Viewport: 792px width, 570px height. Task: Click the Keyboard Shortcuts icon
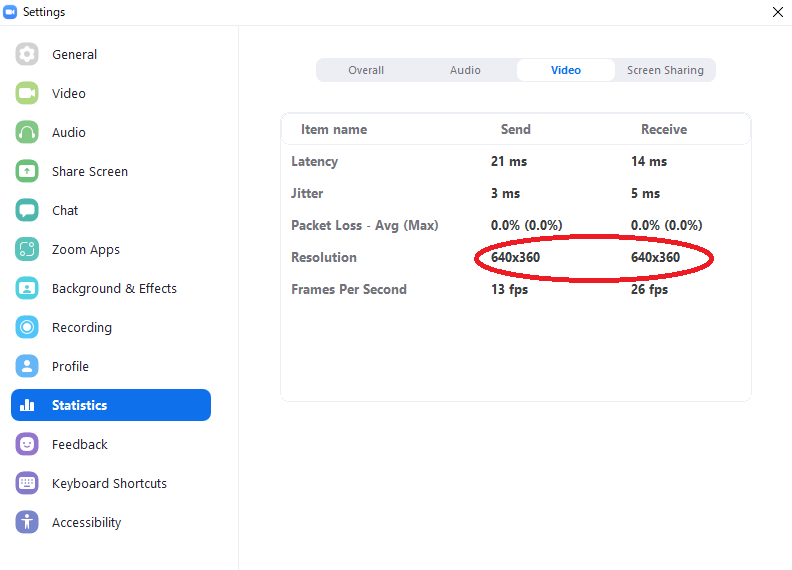[27, 484]
